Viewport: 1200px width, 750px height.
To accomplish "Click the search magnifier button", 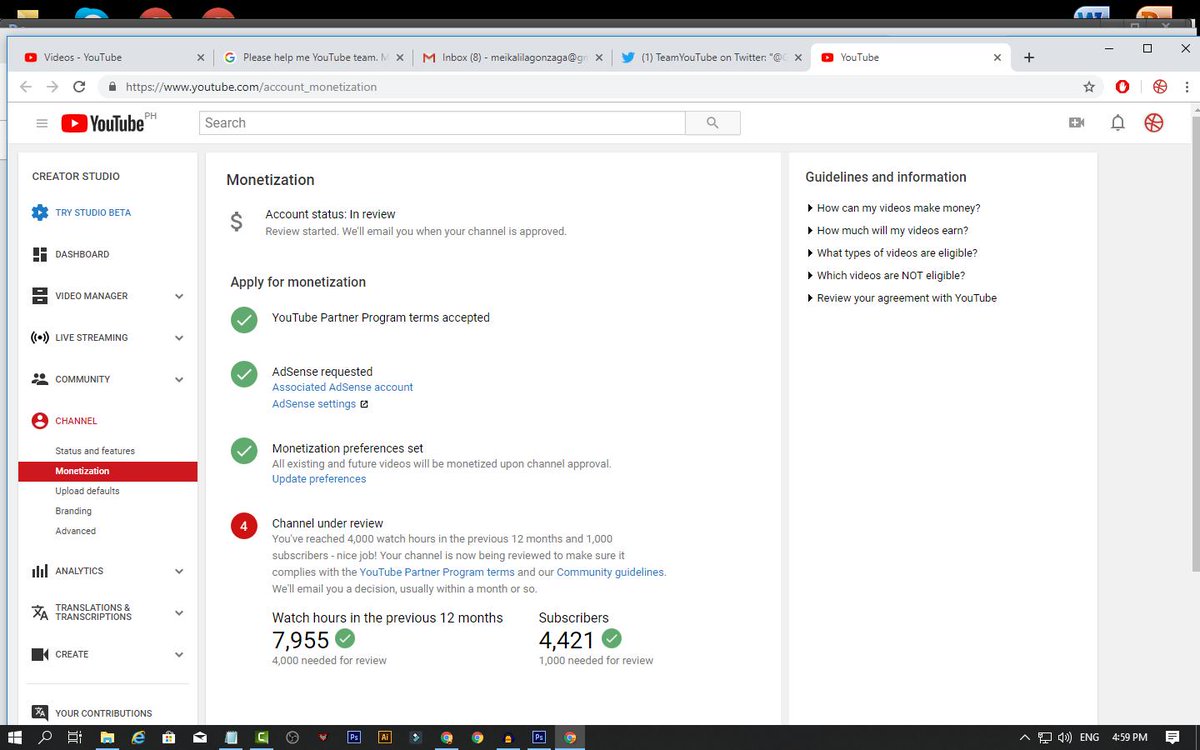I will (712, 123).
